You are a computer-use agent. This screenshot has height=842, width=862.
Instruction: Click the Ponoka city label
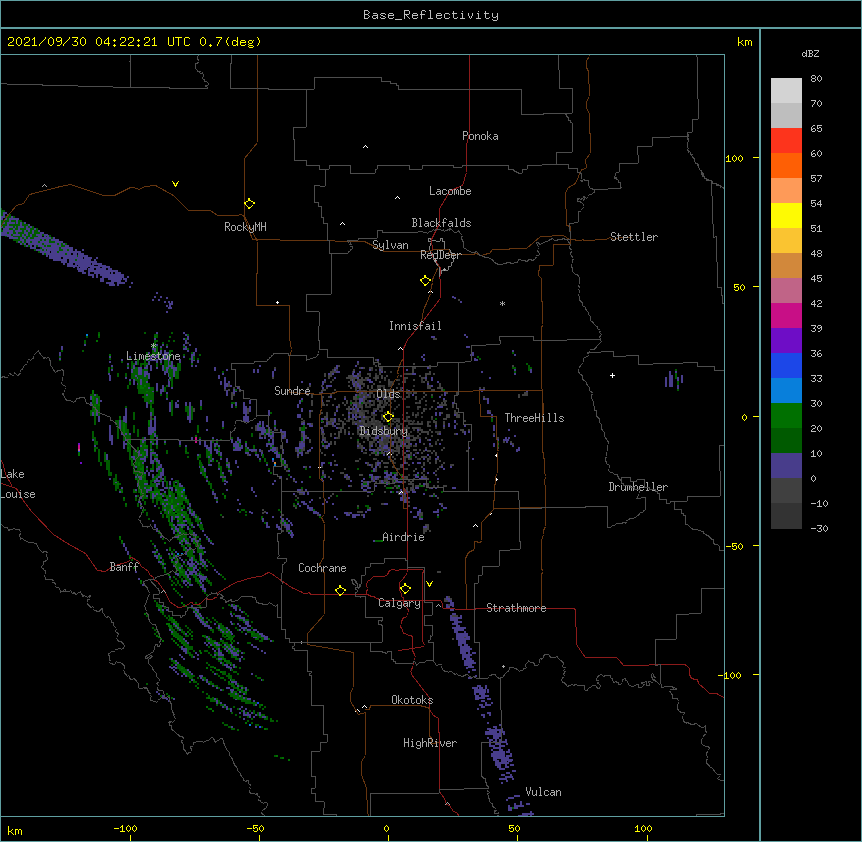480,136
